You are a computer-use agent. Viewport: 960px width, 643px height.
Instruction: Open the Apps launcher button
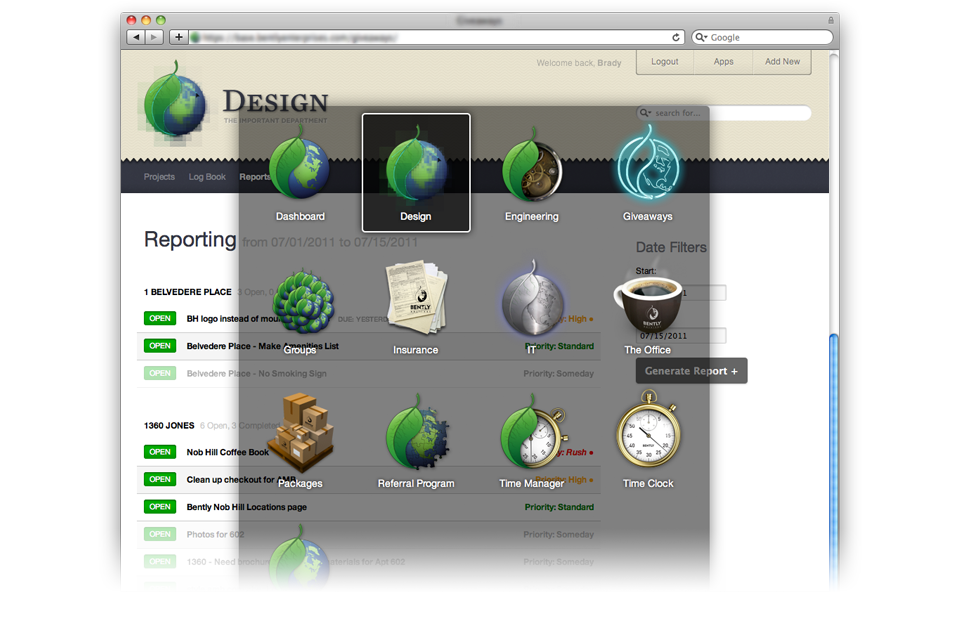(x=723, y=62)
